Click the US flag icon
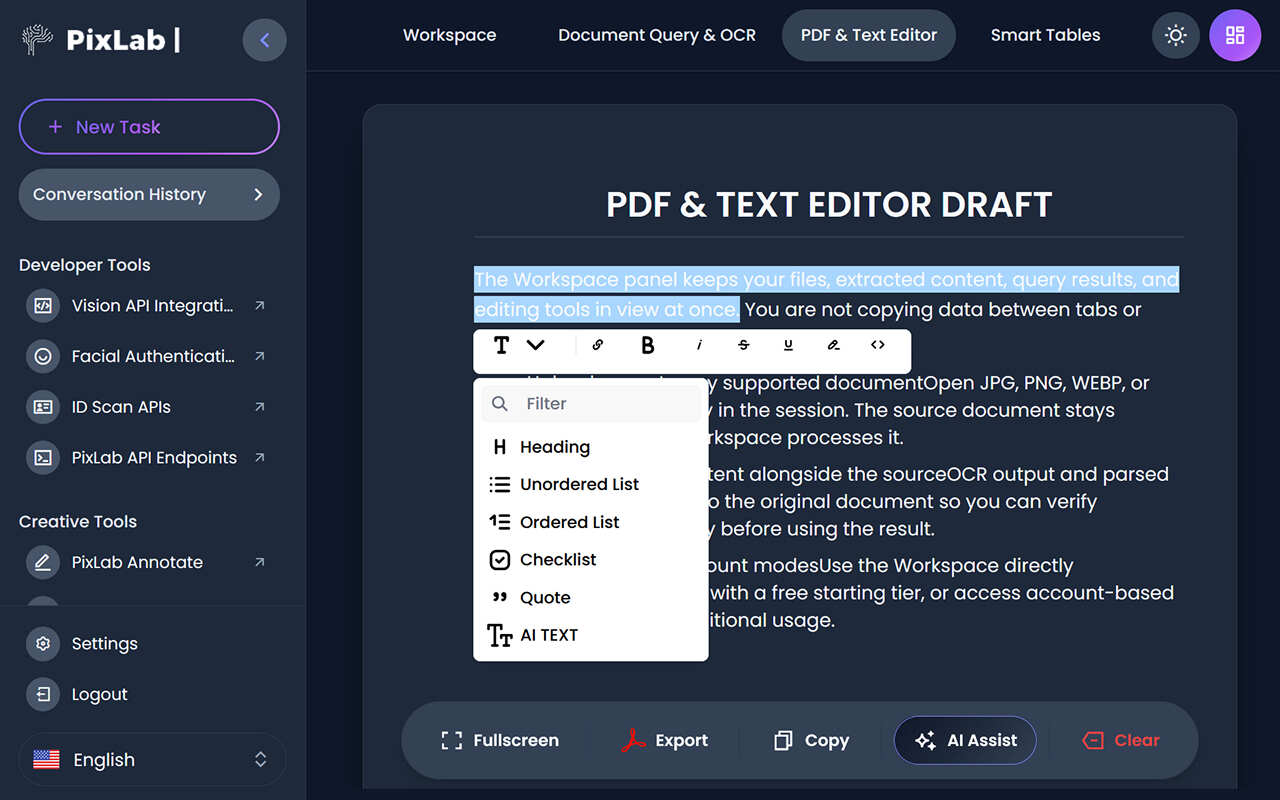 [x=46, y=760]
